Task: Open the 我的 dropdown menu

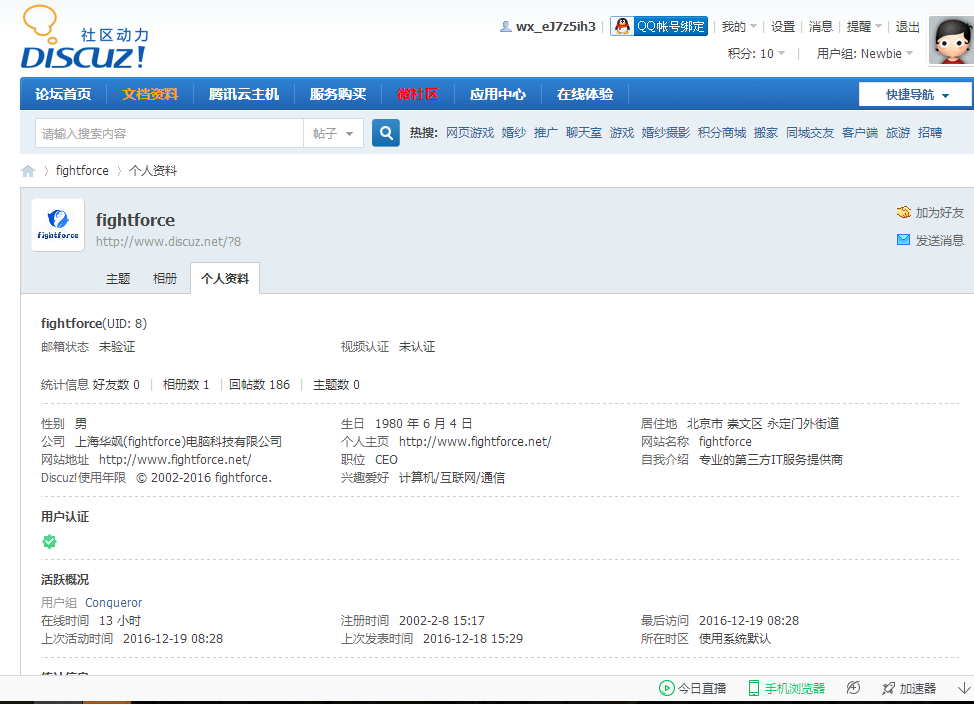Action: coord(739,27)
